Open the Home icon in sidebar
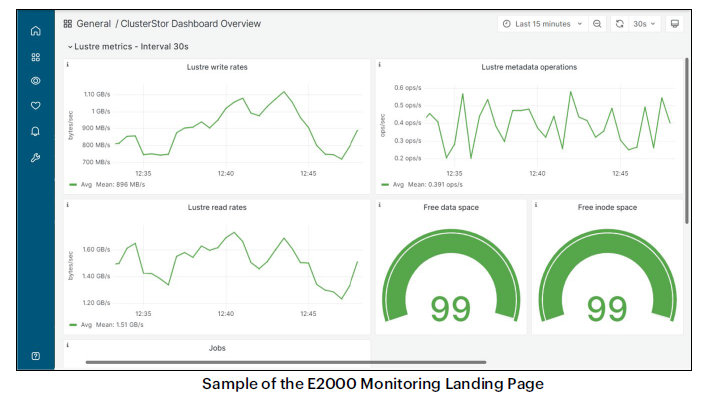 coord(36,31)
